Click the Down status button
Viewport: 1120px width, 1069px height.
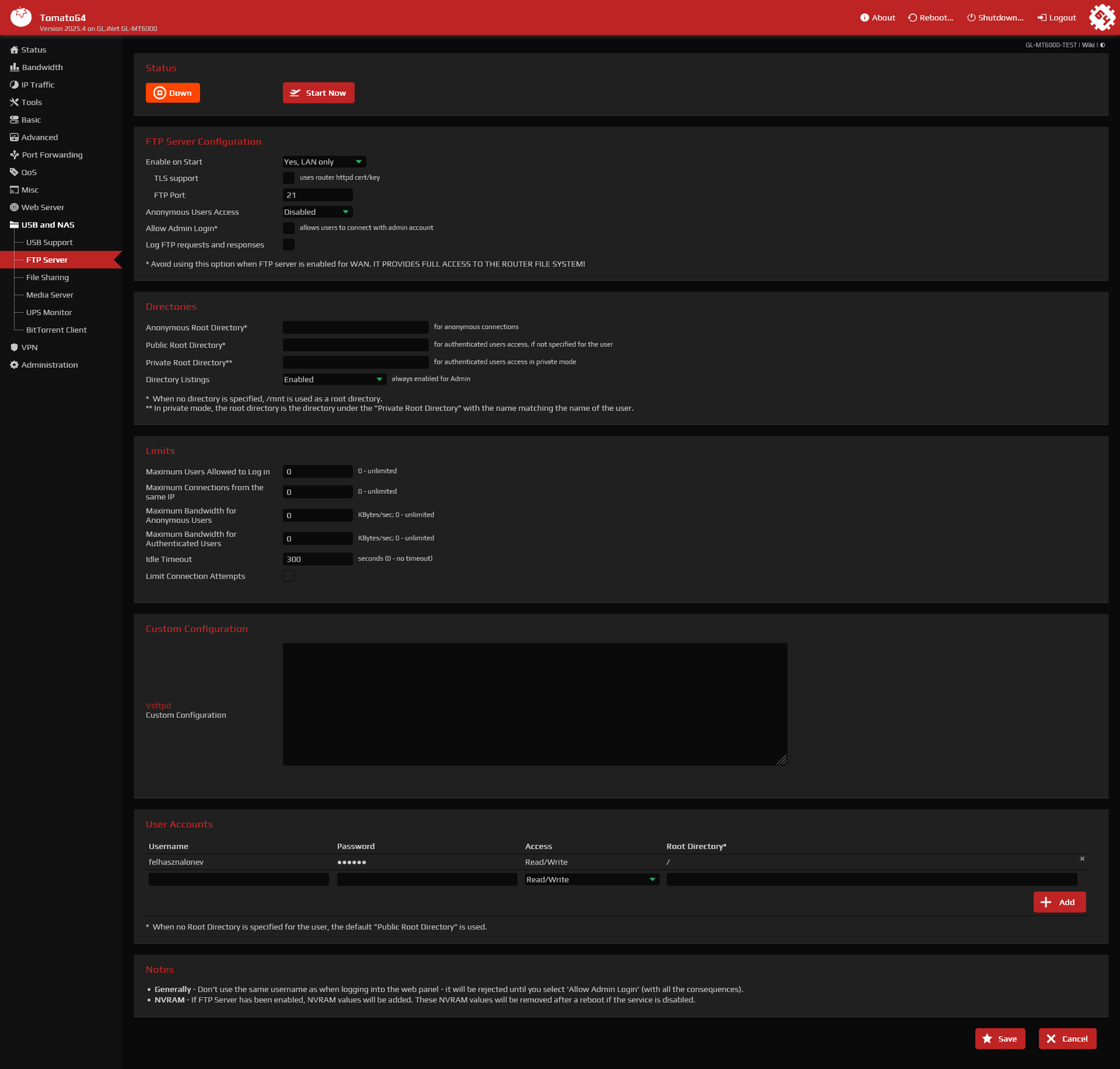[173, 93]
